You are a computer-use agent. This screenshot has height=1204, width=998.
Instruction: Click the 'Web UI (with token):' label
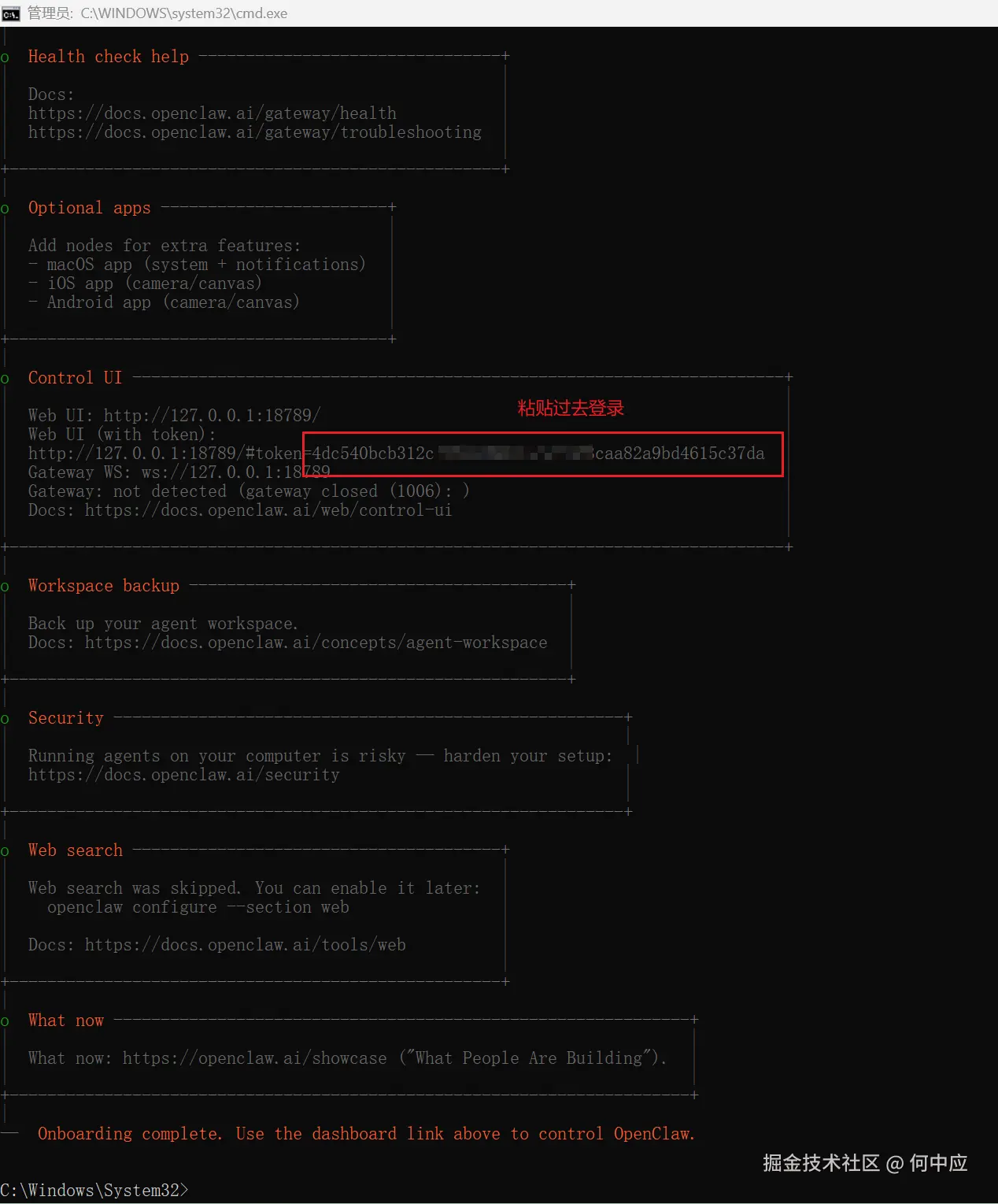[x=122, y=435]
